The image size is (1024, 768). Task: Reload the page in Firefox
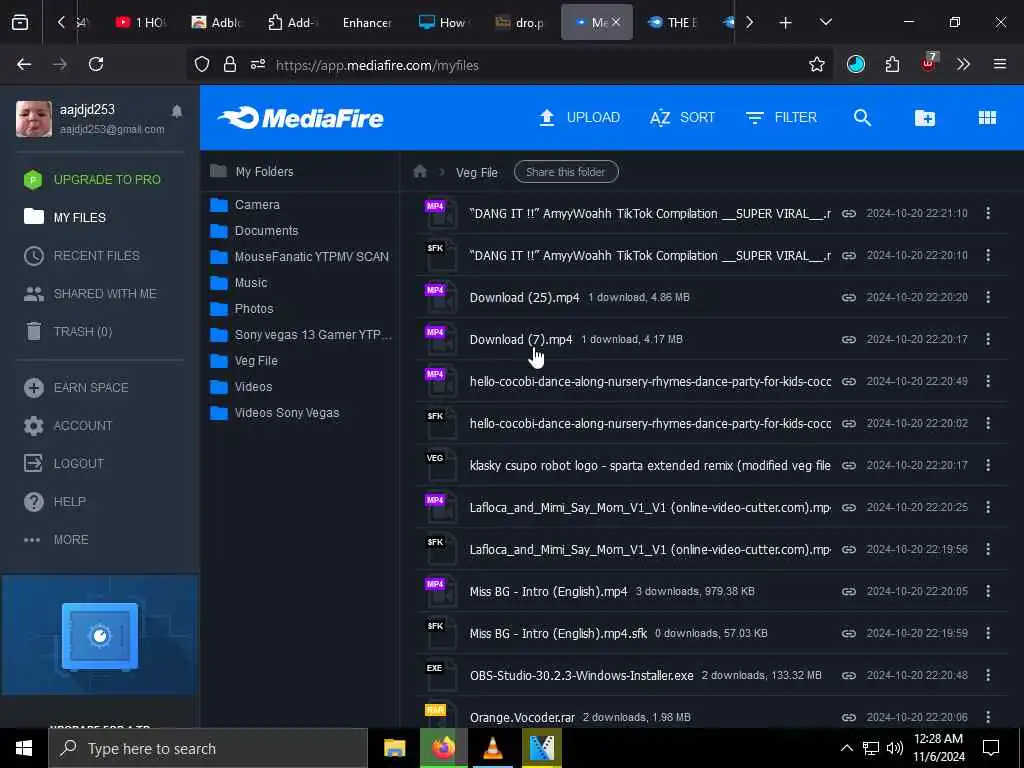96,64
